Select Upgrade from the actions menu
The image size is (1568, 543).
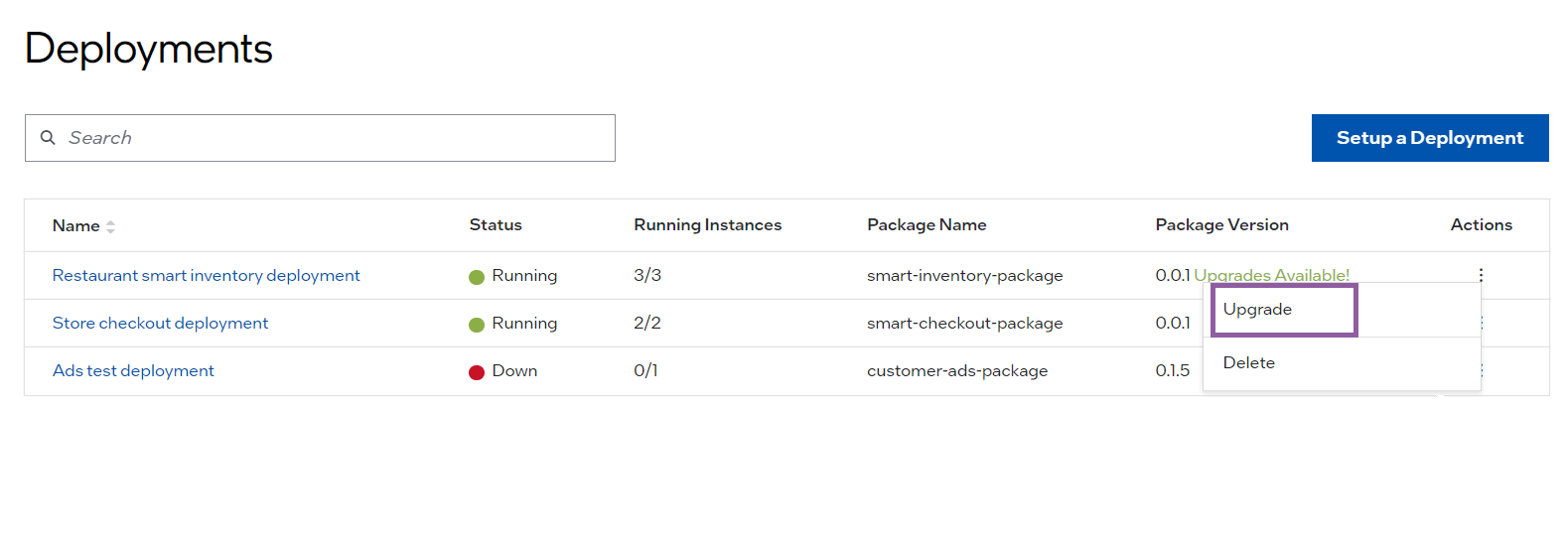[1284, 310]
